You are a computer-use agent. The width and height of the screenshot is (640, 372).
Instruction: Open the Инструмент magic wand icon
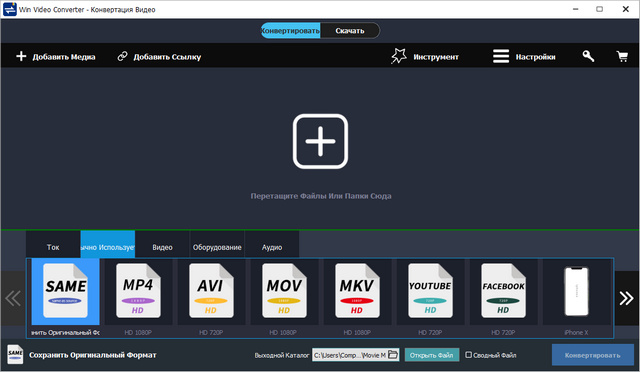[x=398, y=56]
